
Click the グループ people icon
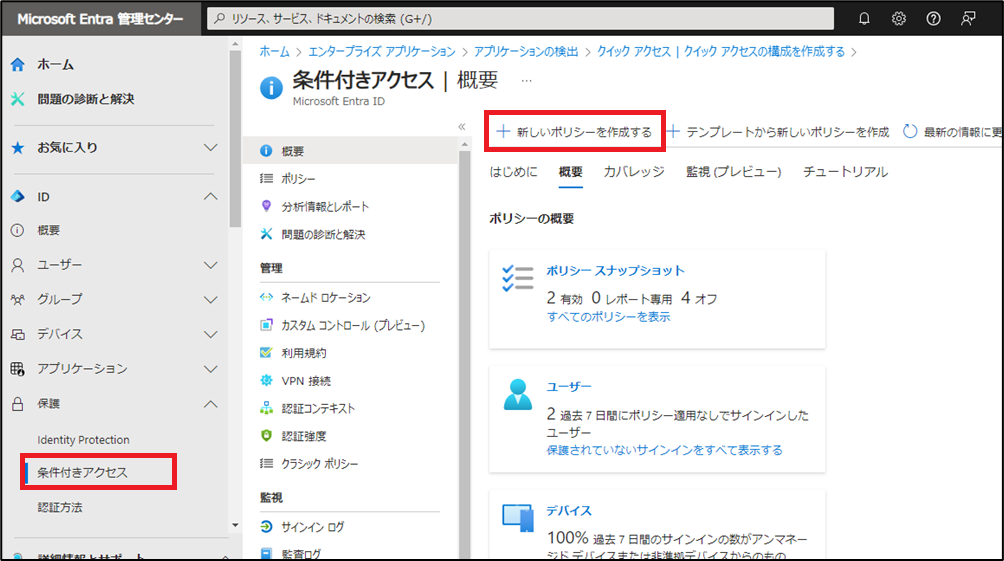pos(18,299)
